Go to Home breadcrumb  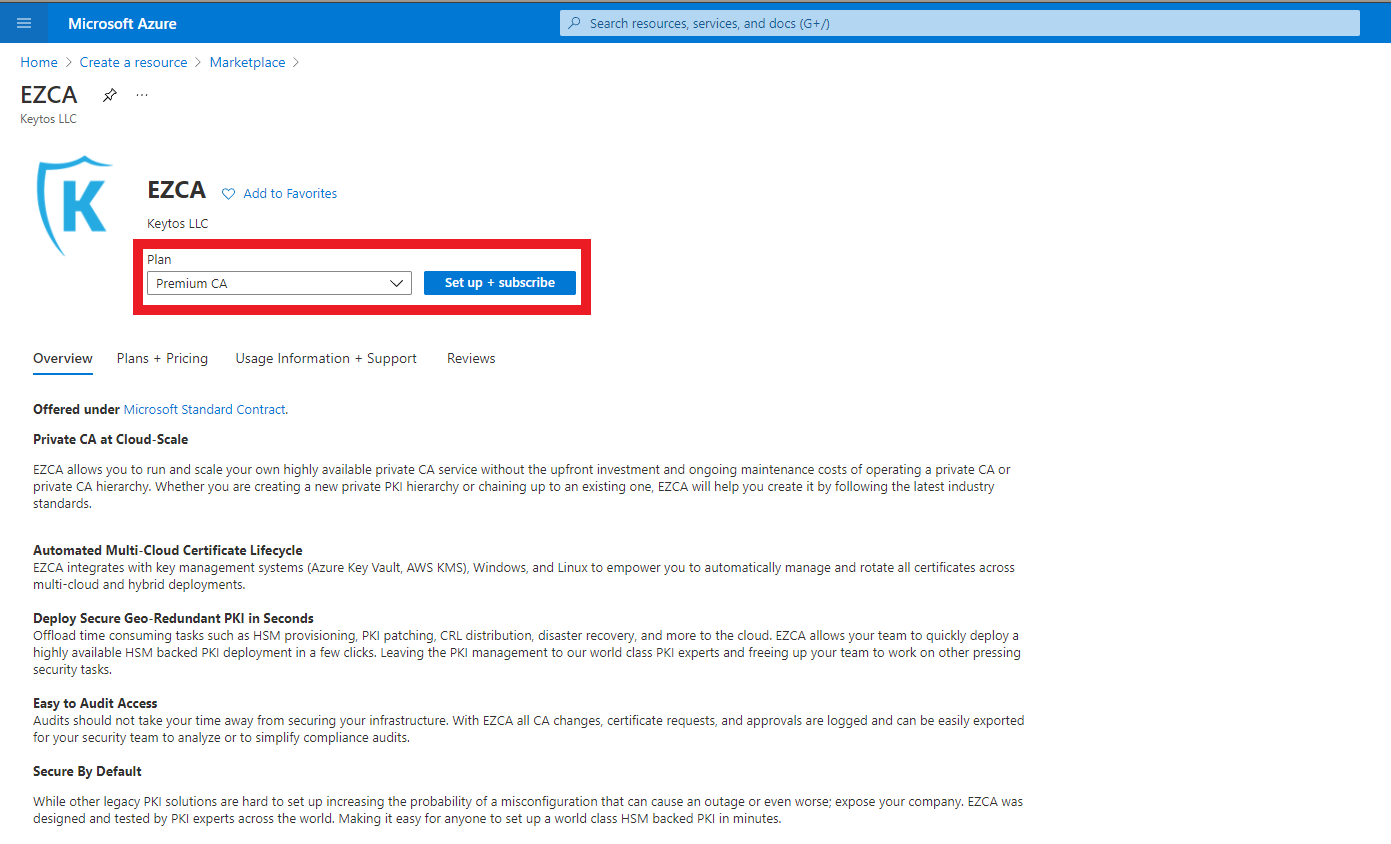coord(39,62)
